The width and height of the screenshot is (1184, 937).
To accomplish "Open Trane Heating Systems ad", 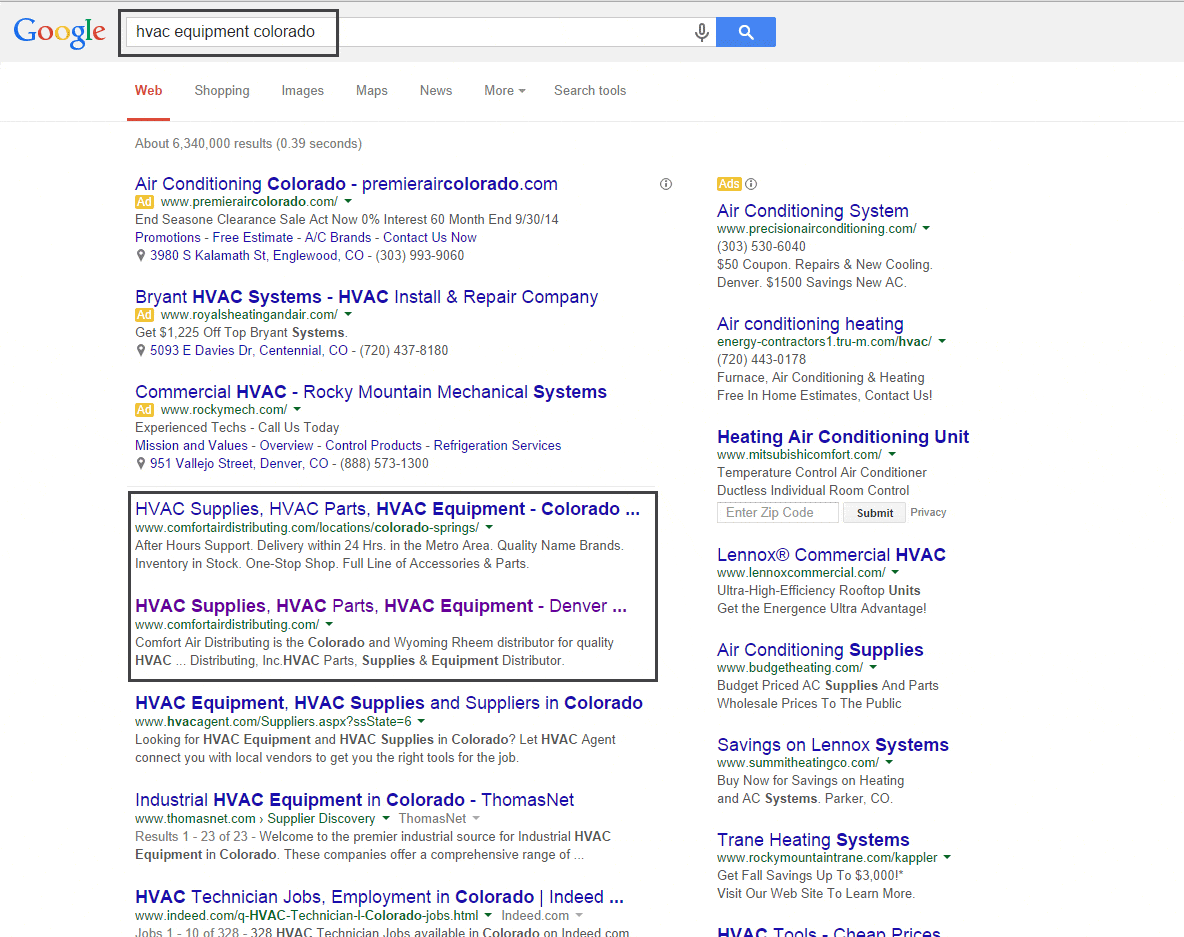I will point(813,840).
